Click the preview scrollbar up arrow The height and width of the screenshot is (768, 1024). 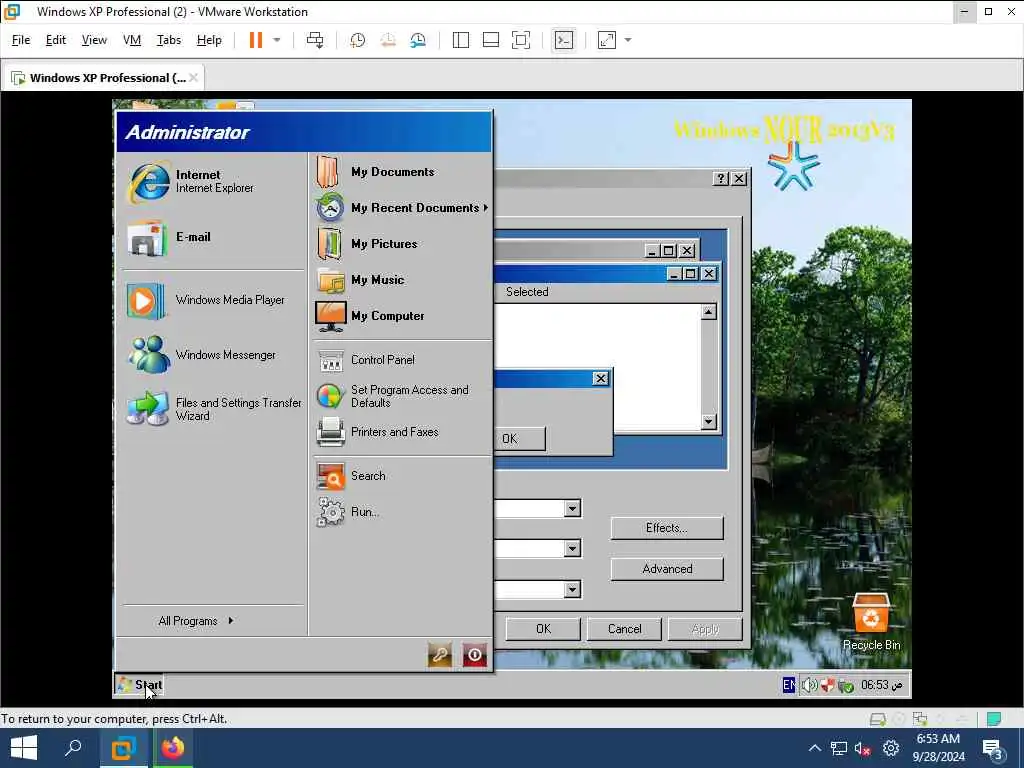click(709, 312)
